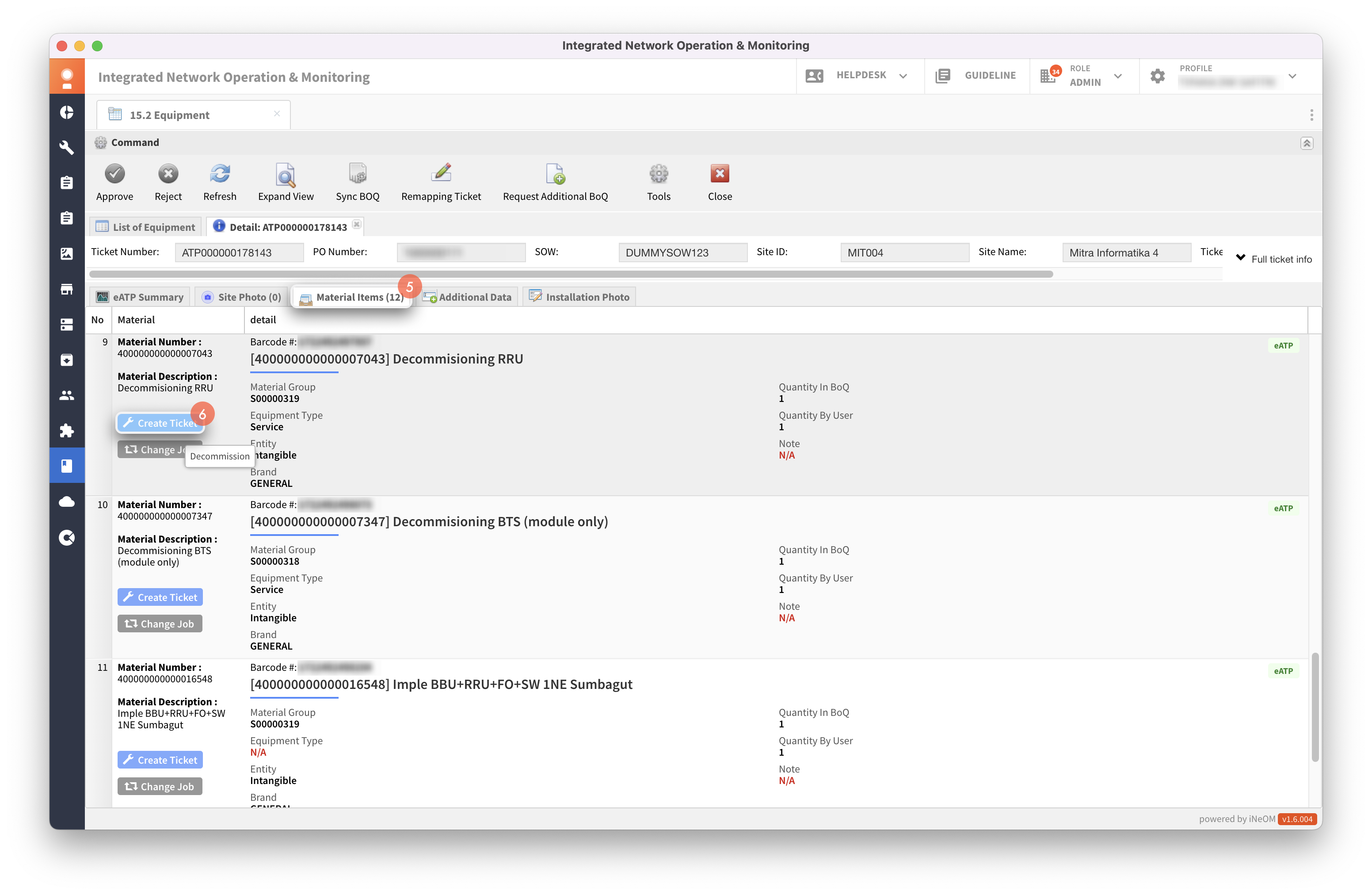This screenshot has width=1372, height=895.
Task: Open the Site Photo (0) tab
Action: pyautogui.click(x=241, y=297)
